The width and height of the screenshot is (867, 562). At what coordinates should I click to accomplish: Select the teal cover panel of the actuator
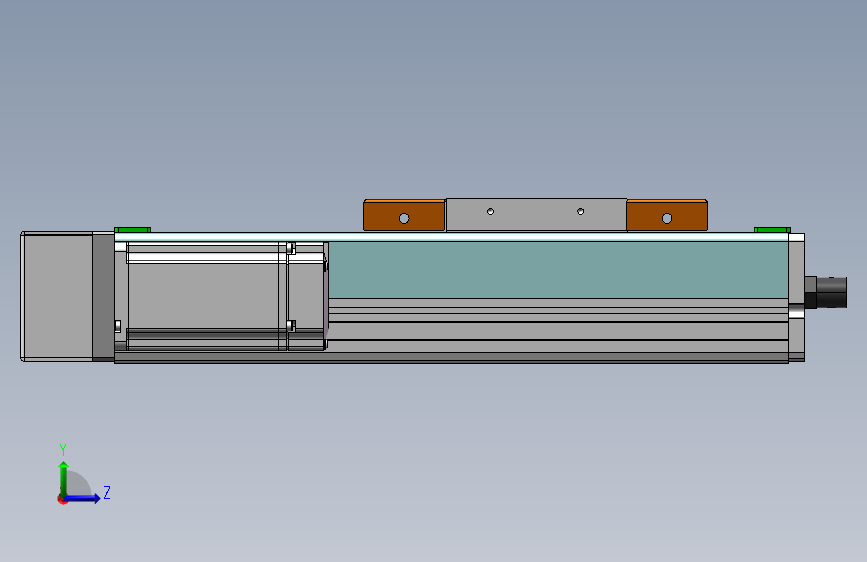[558, 270]
